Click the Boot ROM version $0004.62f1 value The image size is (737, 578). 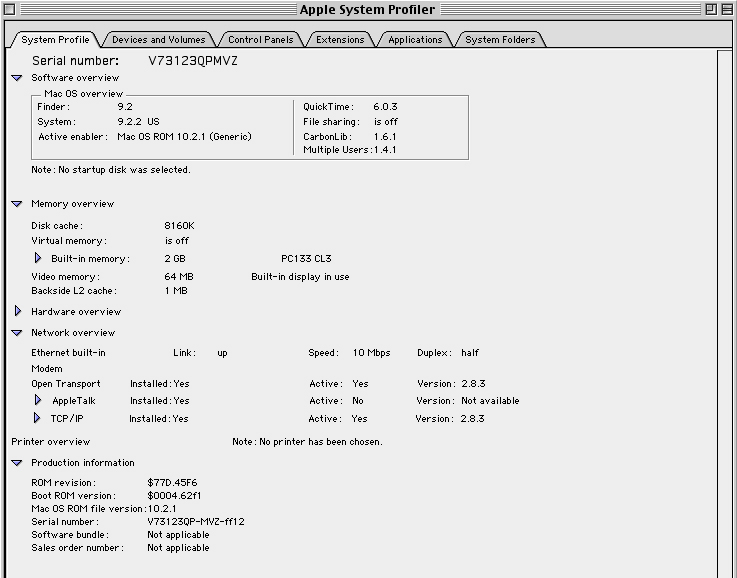(174, 496)
